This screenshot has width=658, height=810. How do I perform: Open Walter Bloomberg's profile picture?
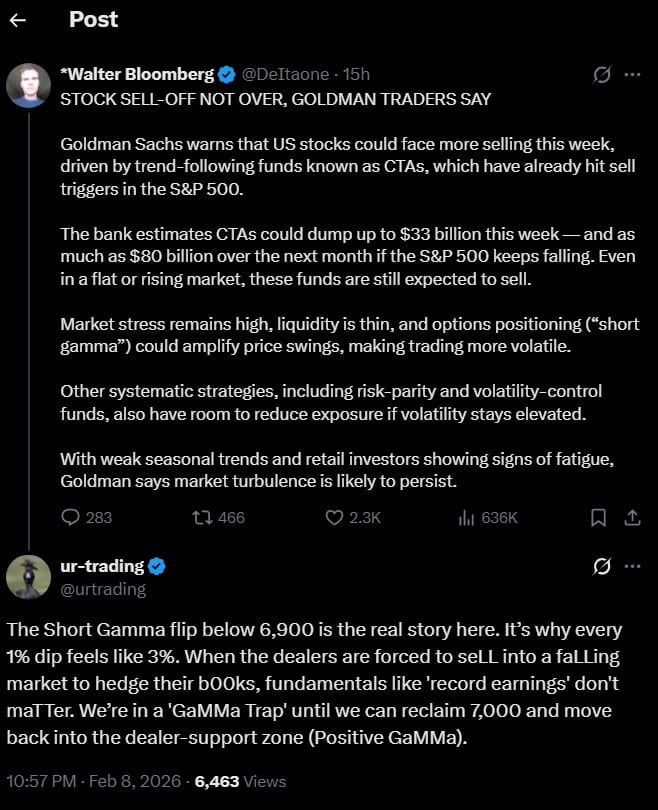point(29,85)
